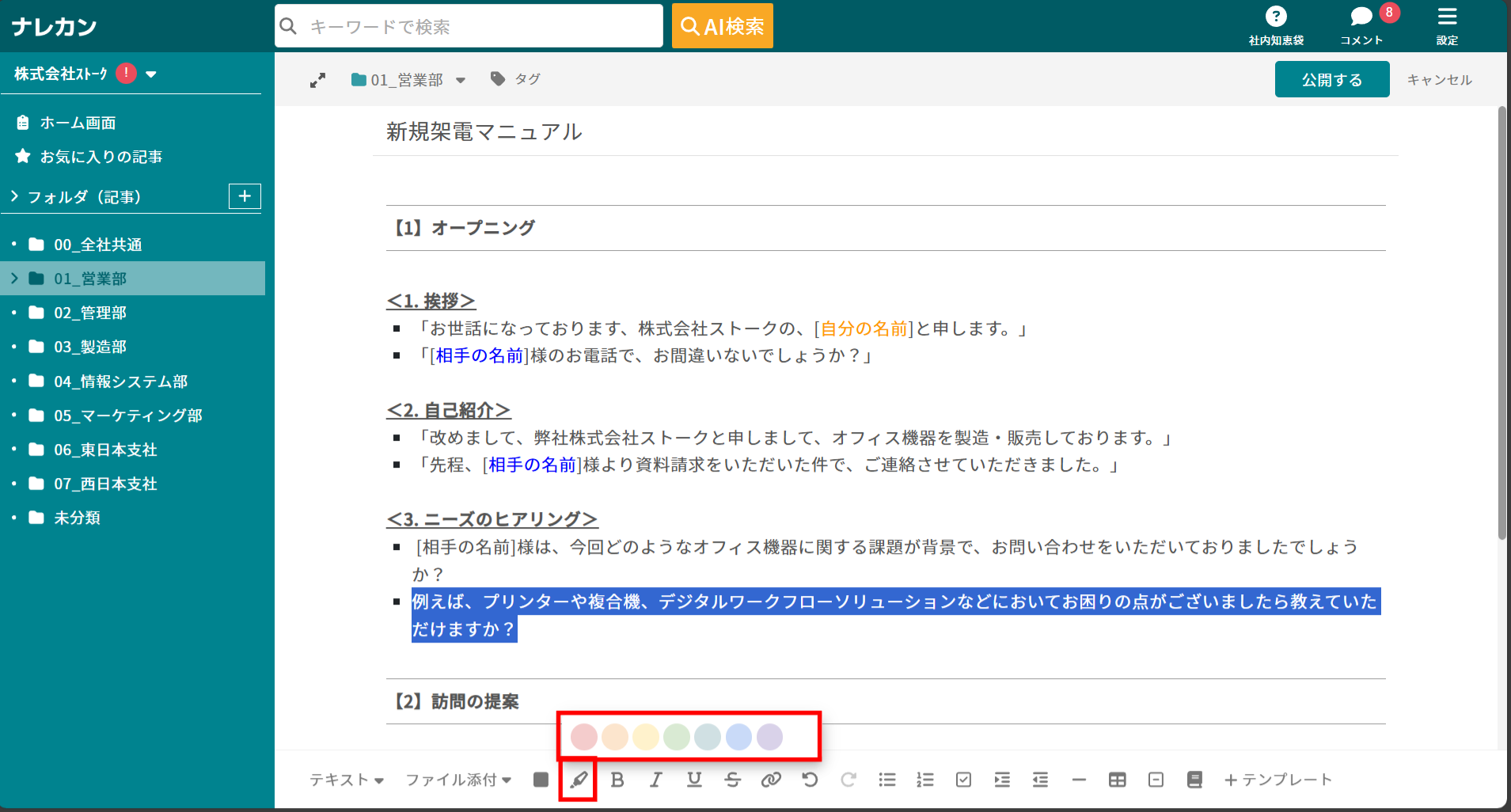Toggle underline formatting
This screenshot has height=812, width=1511.
(694, 780)
